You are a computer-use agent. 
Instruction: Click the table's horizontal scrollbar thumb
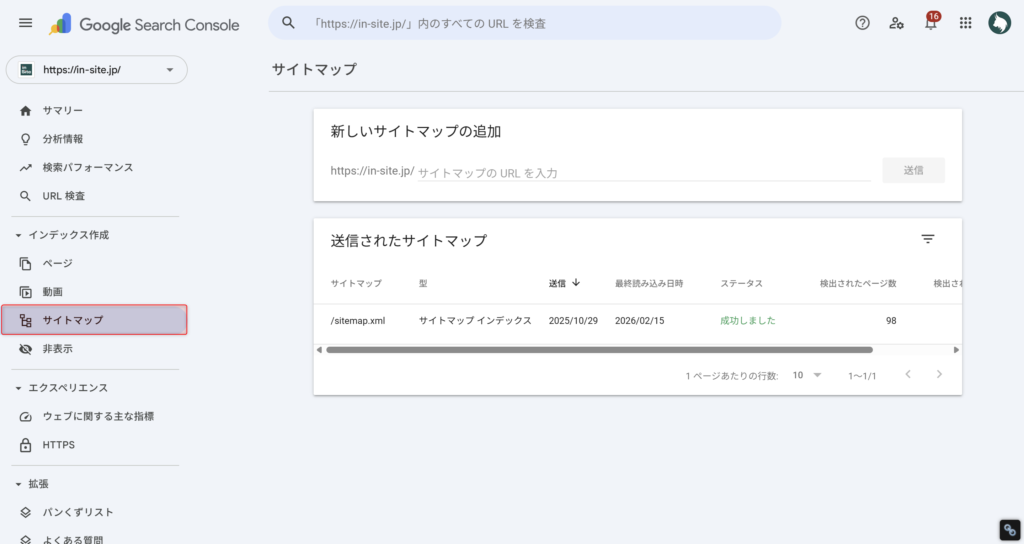(599, 350)
